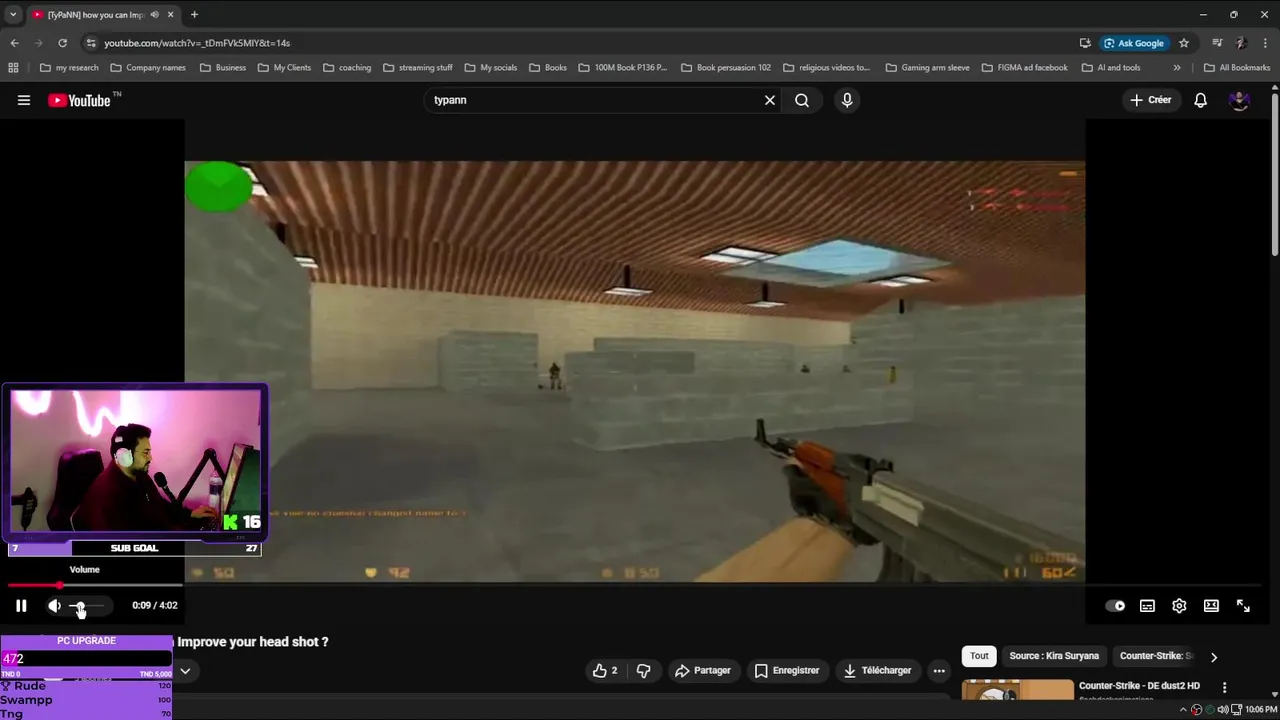Open the Chrome profile avatar
Viewport: 1280px width, 720px height.
1241,43
